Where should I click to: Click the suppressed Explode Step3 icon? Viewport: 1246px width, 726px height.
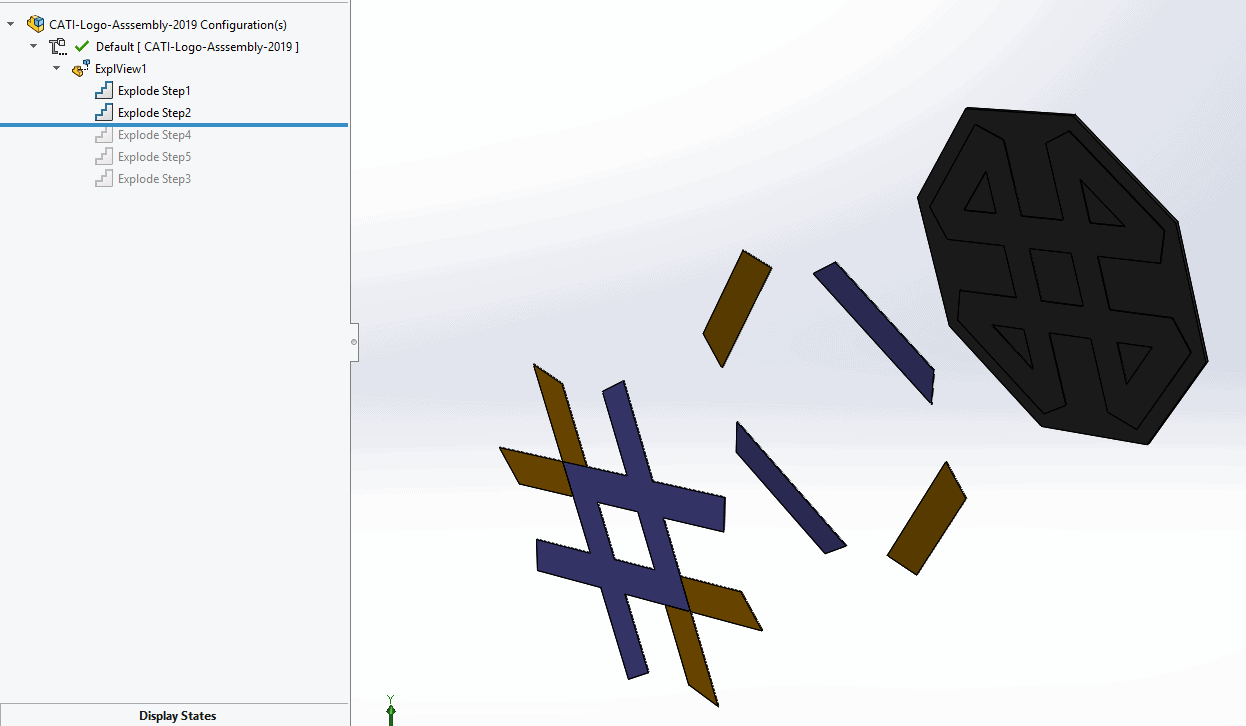104,179
